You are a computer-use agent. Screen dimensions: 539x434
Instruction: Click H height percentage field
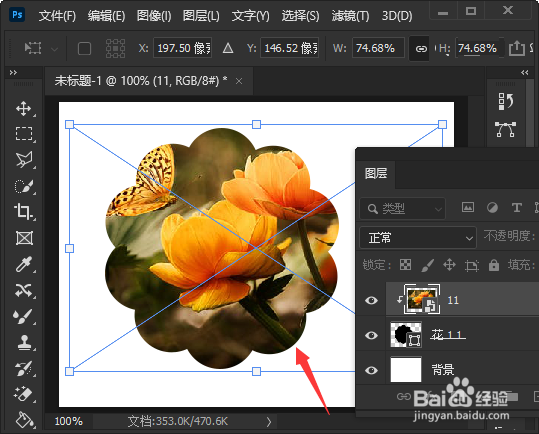coord(480,48)
